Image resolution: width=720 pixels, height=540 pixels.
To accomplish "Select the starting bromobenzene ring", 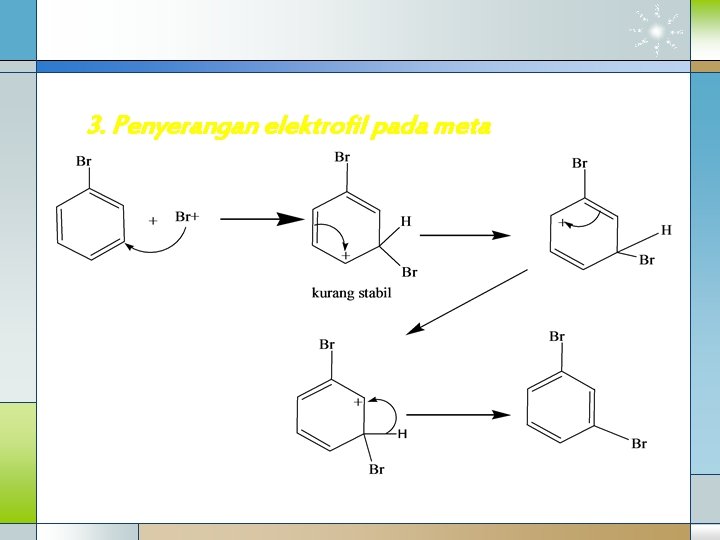I will (90, 224).
